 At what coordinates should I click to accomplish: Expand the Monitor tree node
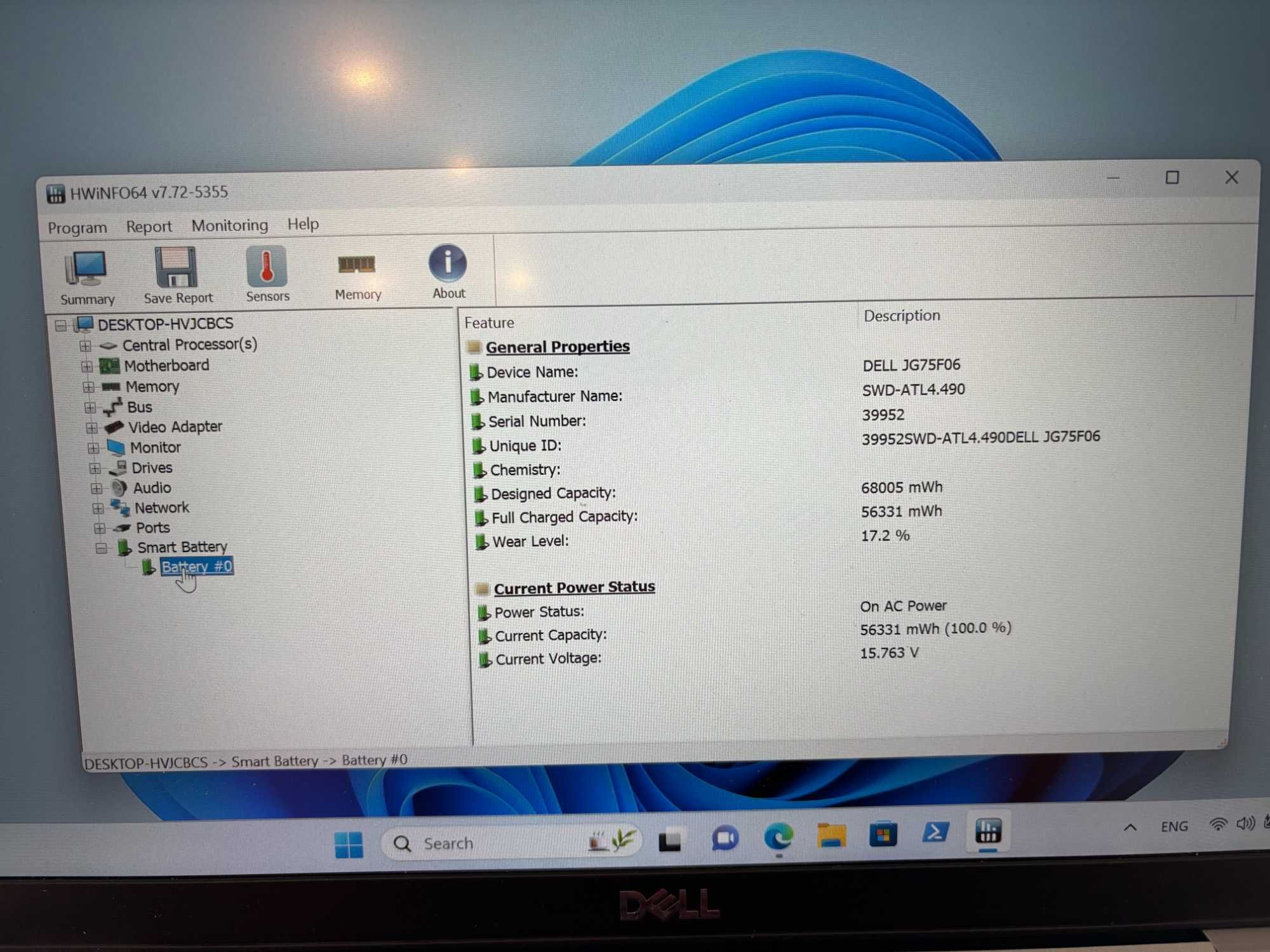pyautogui.click(x=93, y=448)
